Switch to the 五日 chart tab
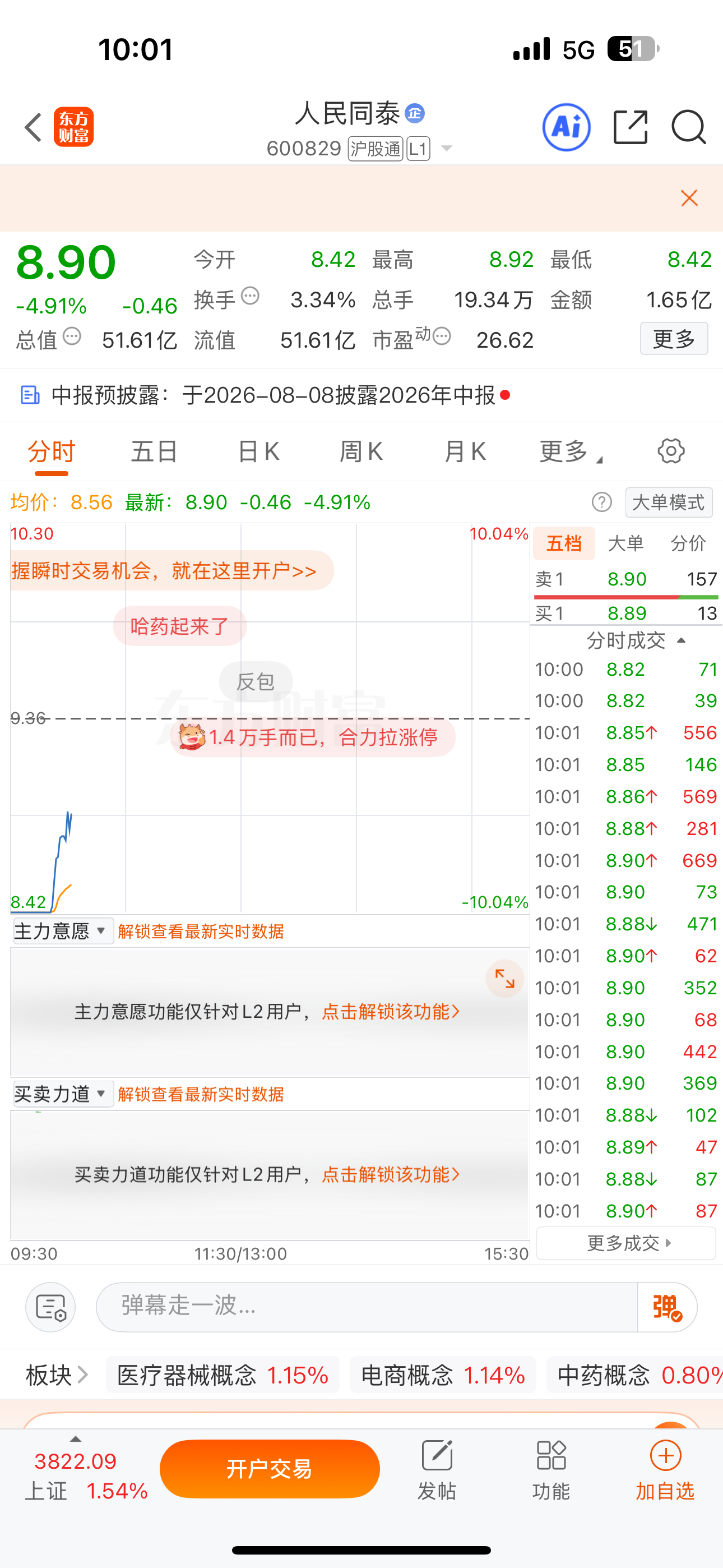The height and width of the screenshot is (1568, 723). click(154, 452)
